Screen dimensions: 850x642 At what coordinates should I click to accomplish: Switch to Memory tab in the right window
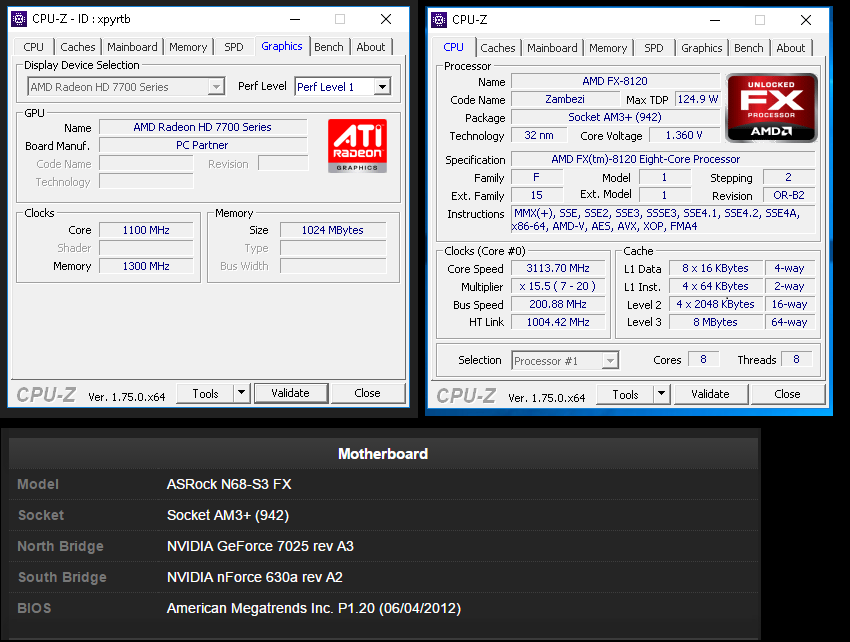click(608, 48)
